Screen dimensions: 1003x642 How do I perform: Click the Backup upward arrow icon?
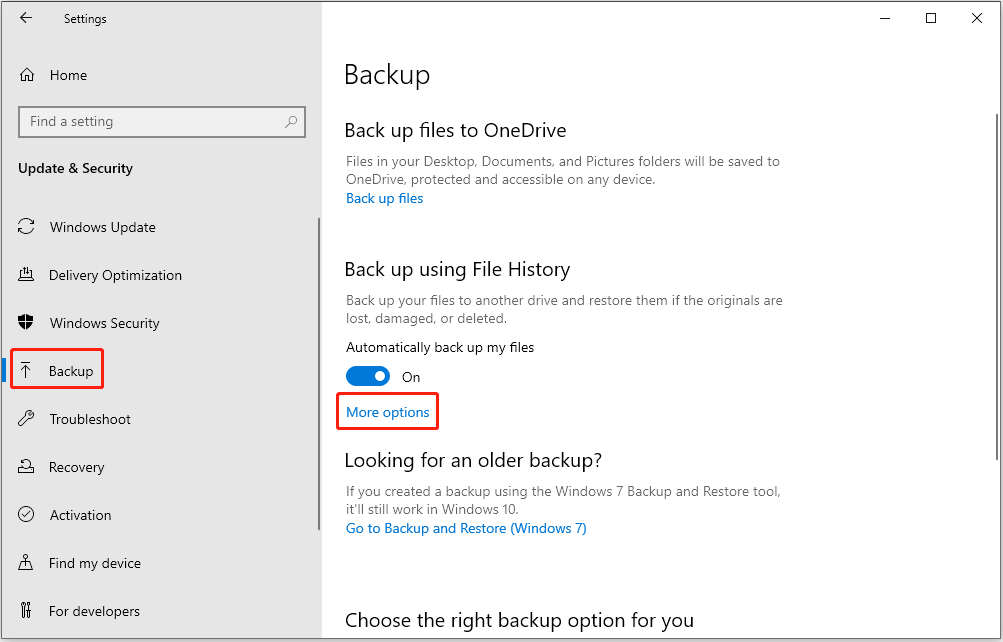(26, 370)
